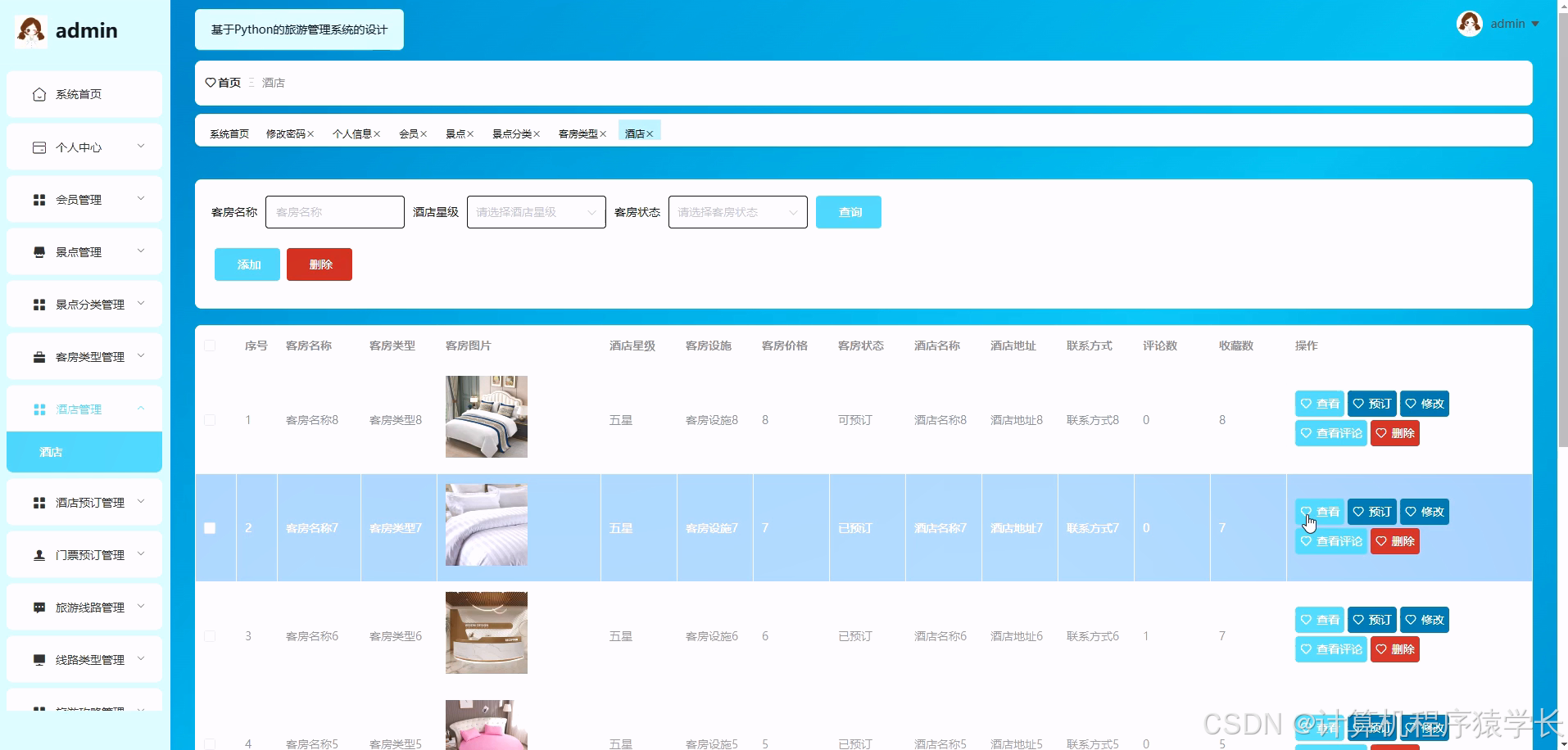Click the heart icon next to 首页 breadcrumb
Viewport: 1568px width, 750px height.
point(211,83)
